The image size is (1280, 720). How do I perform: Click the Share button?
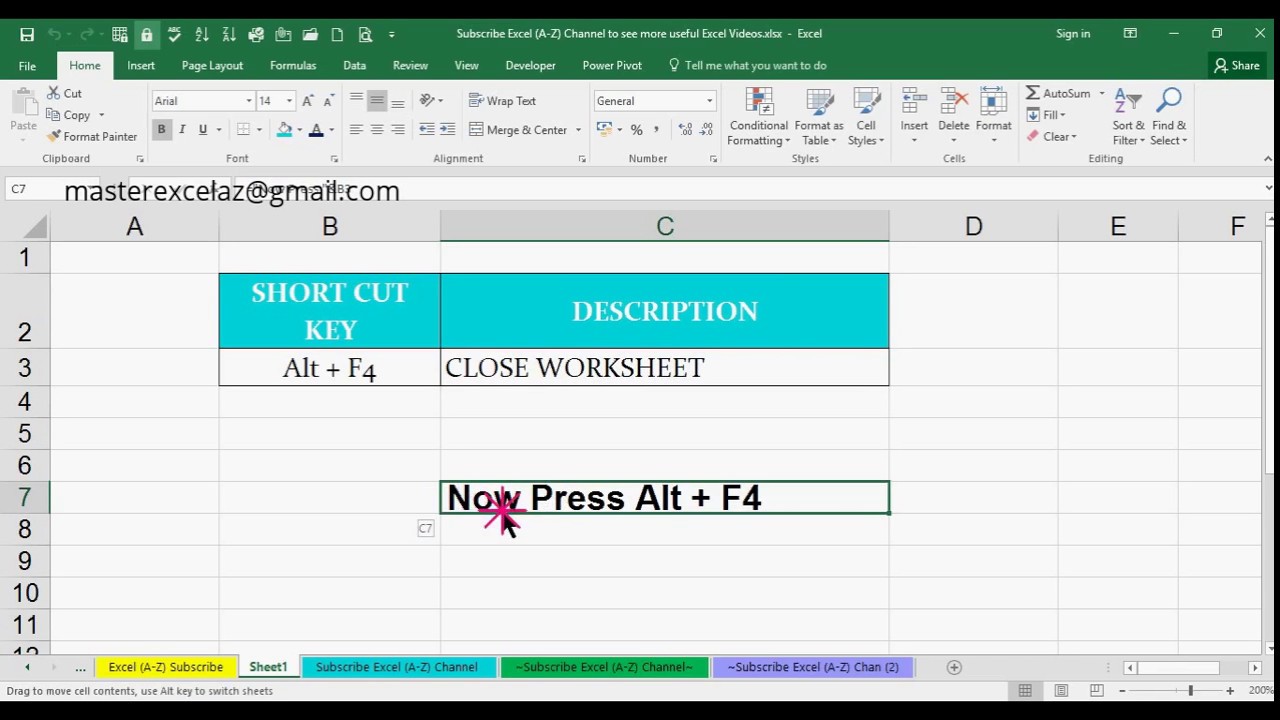1237,65
